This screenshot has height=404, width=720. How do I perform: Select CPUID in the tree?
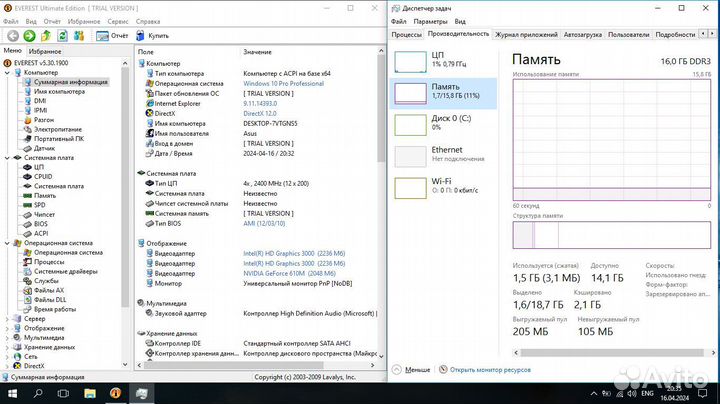[x=47, y=176]
